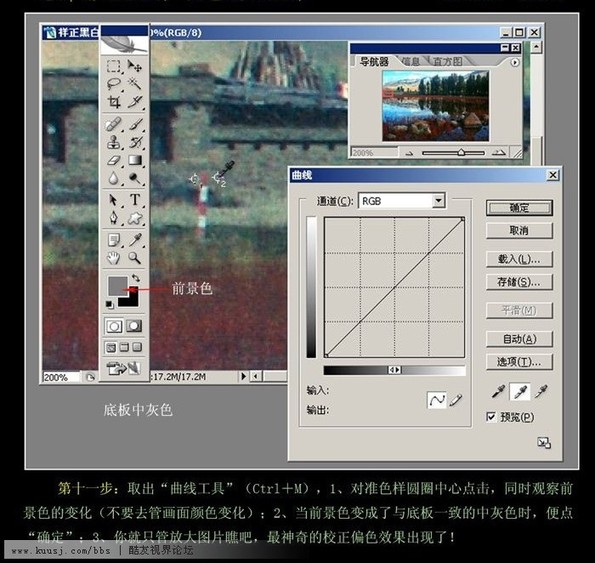
Task: Click the 取消 button
Action: click(519, 230)
